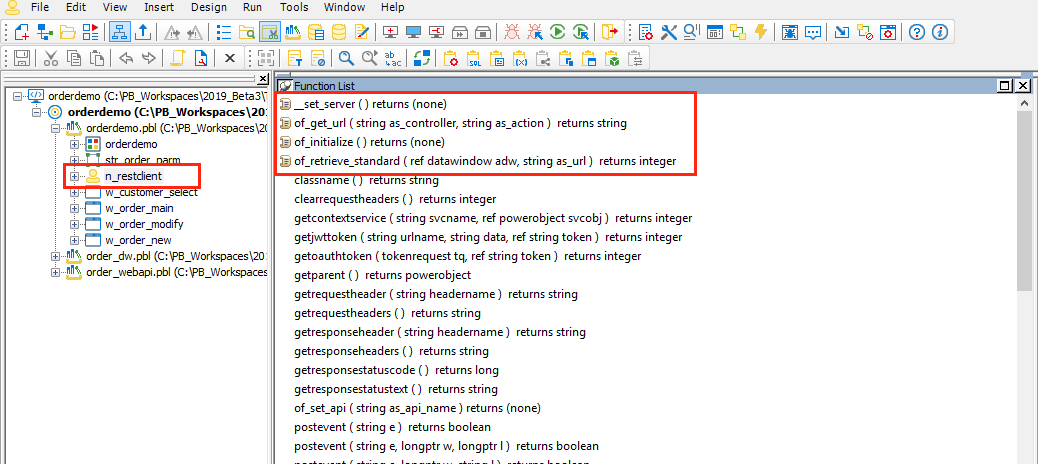Screen dimensions: 1038x464
Task: Close the System Tree pane
Action: click(x=263, y=79)
